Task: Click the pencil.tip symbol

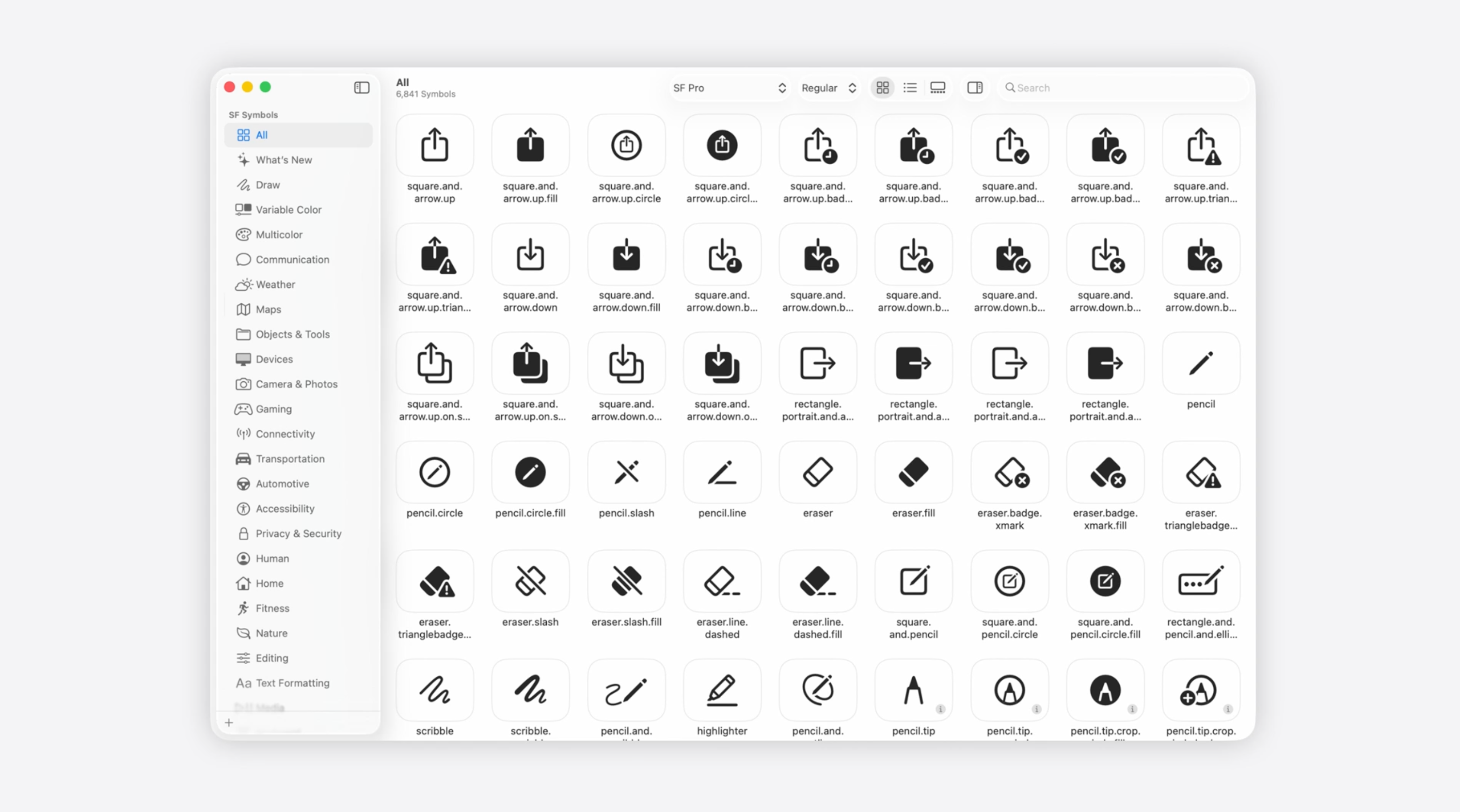Action: [913, 690]
